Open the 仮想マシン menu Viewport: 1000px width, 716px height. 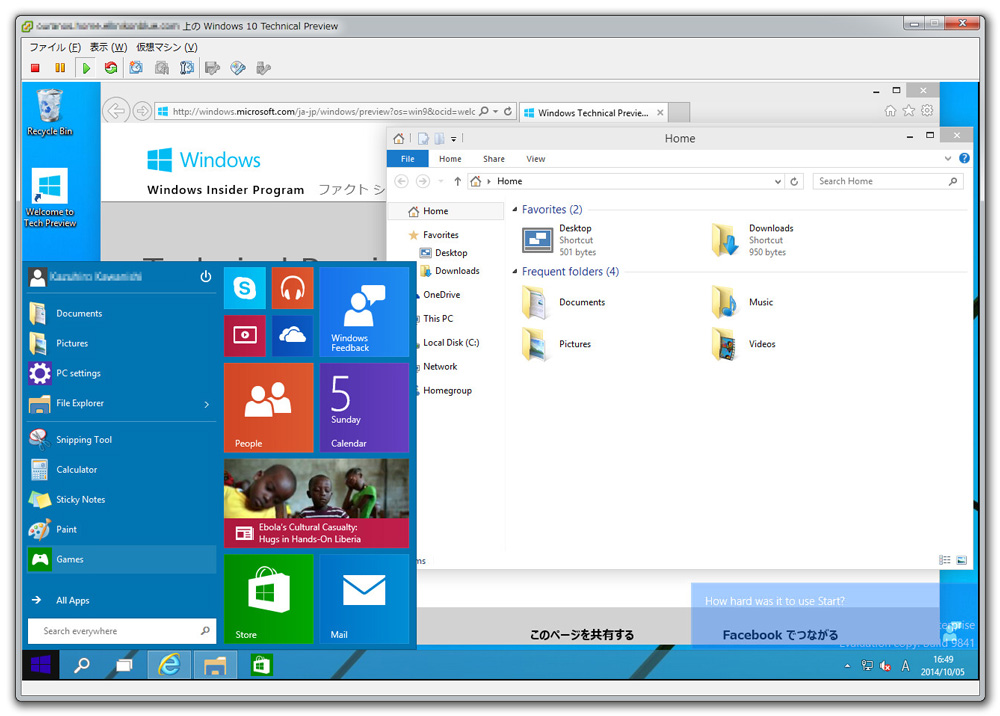coord(166,47)
